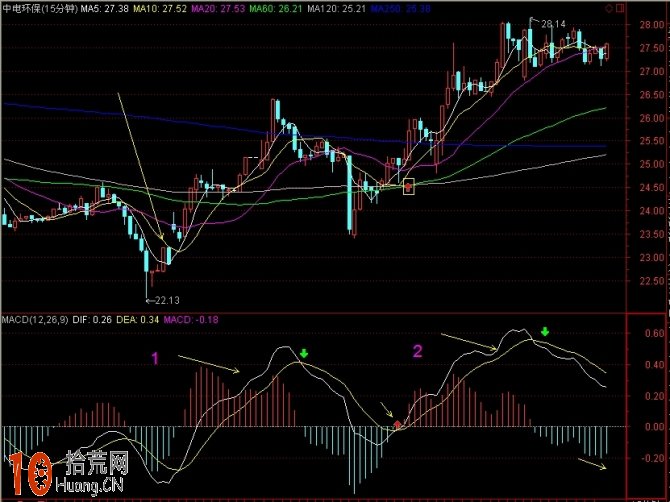Click the 0.60 MACD axis label

[x=654, y=333]
